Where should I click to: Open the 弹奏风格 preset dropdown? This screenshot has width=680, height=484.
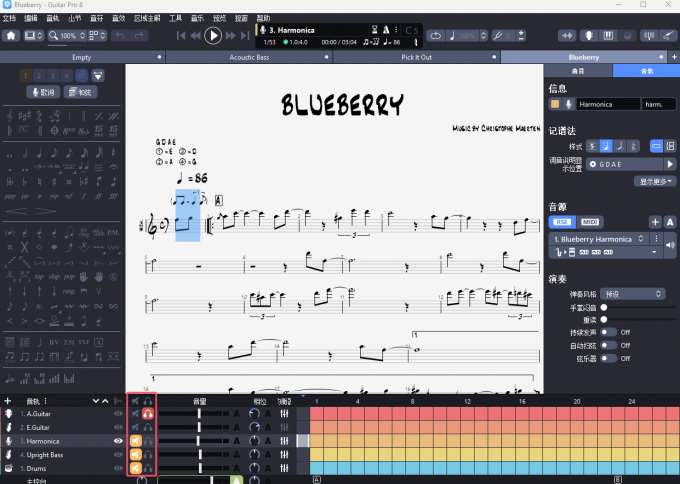(631, 294)
